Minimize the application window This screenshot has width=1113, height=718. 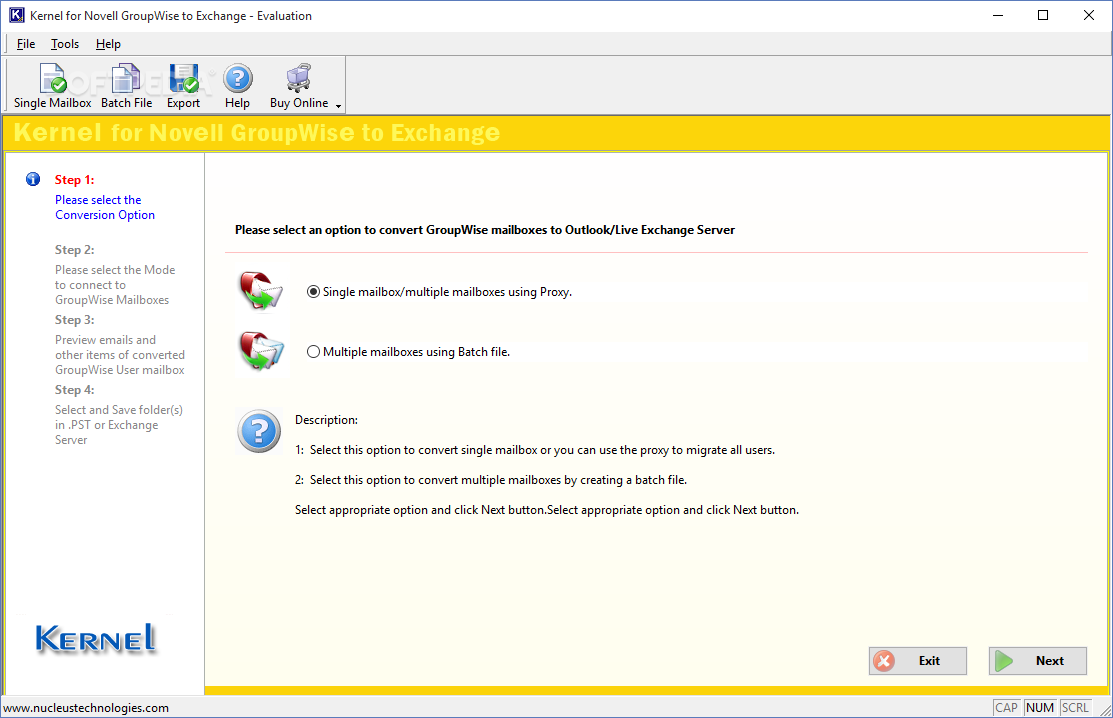coord(997,15)
